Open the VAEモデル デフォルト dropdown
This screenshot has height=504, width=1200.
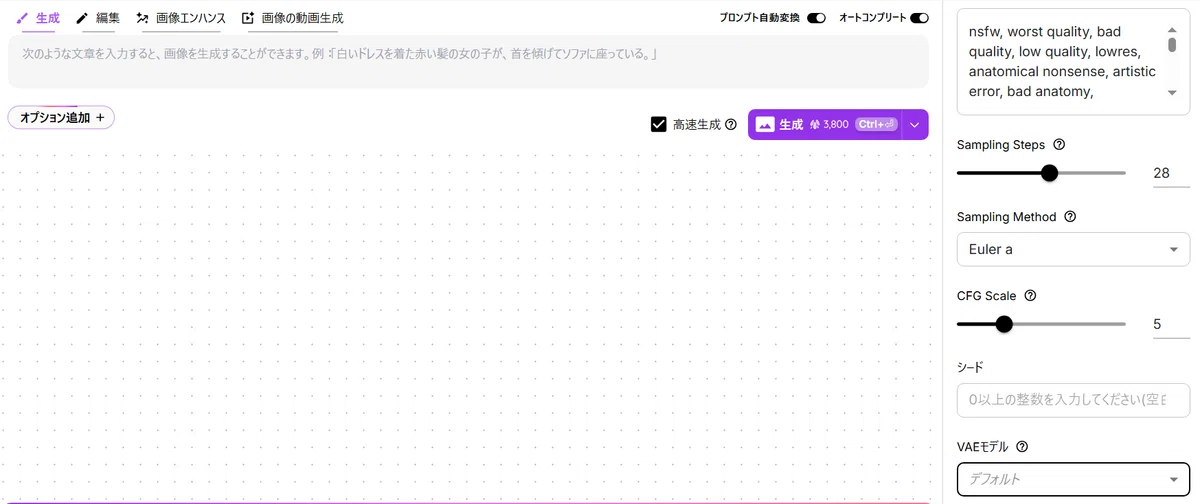tap(1073, 479)
